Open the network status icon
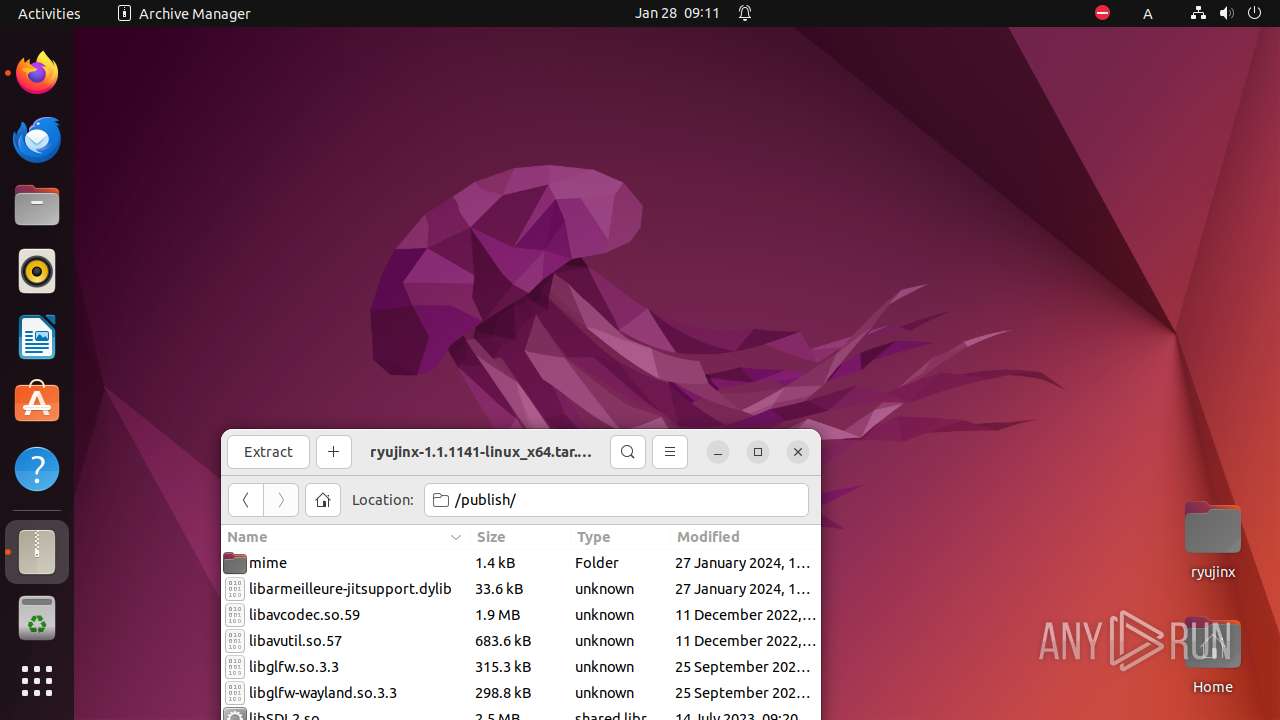Screen dimensions: 1280x720 point(1198,13)
